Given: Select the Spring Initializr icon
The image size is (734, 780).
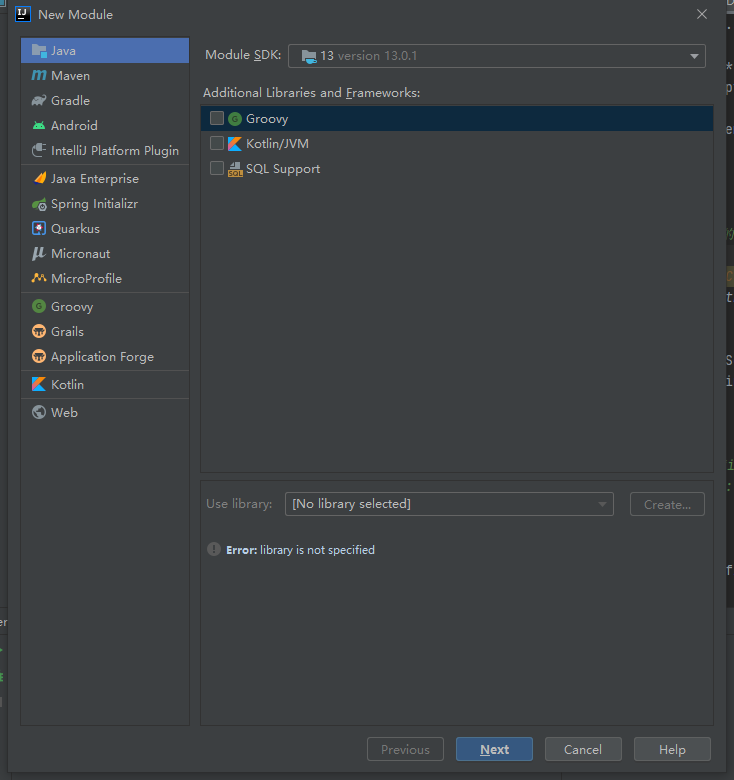Looking at the screenshot, I should coord(39,203).
